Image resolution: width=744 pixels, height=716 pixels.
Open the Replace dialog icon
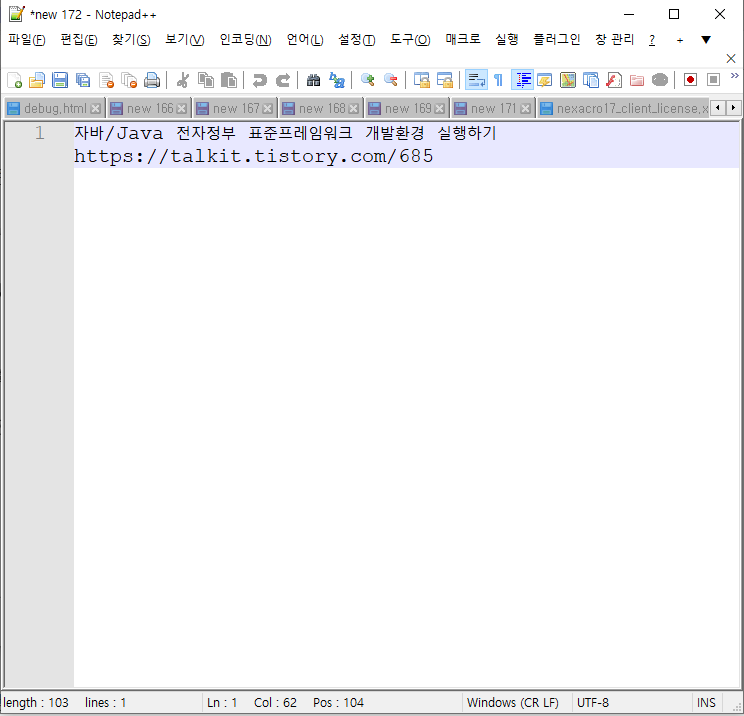point(336,80)
